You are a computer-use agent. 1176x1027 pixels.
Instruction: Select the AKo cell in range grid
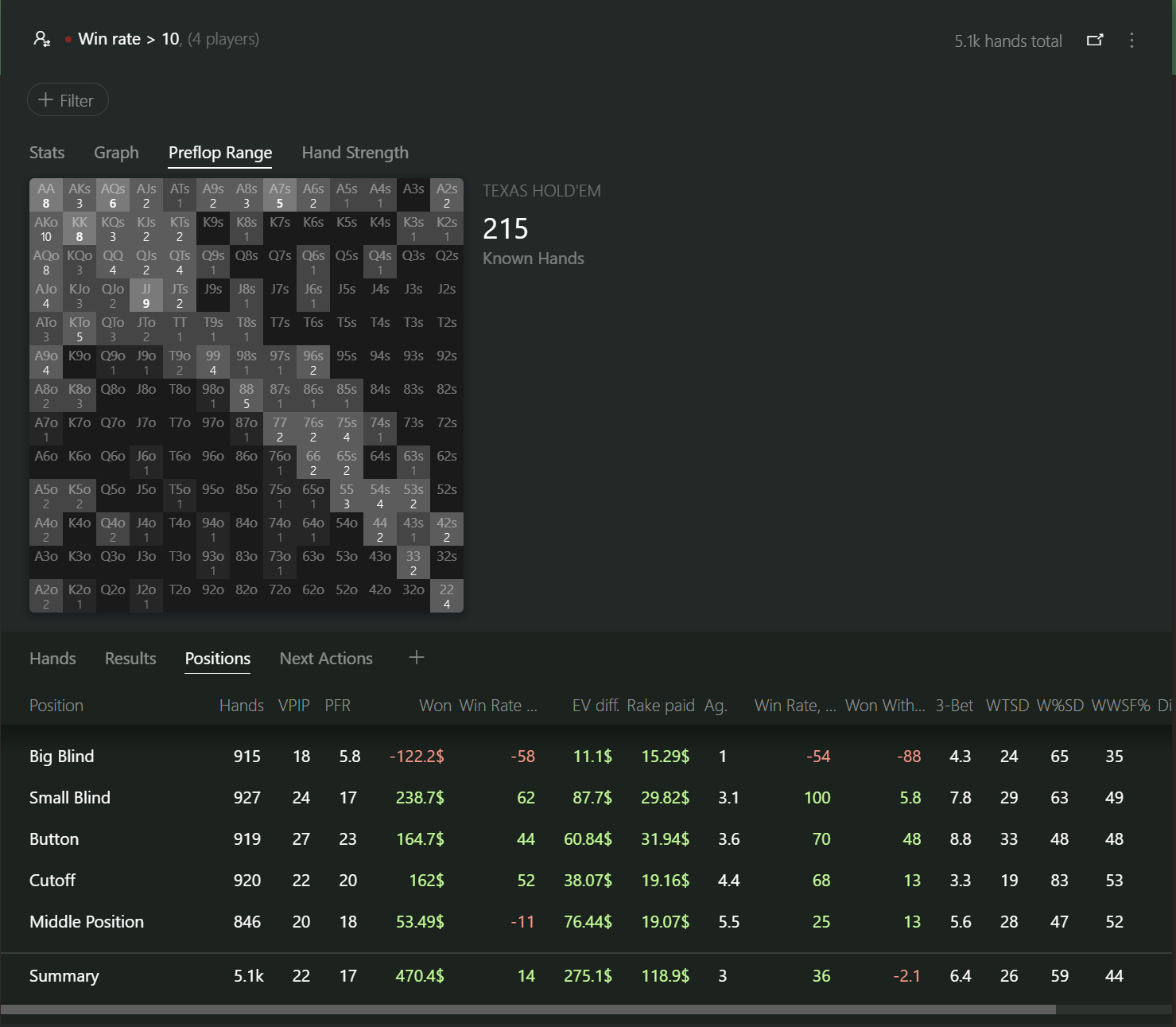46,228
